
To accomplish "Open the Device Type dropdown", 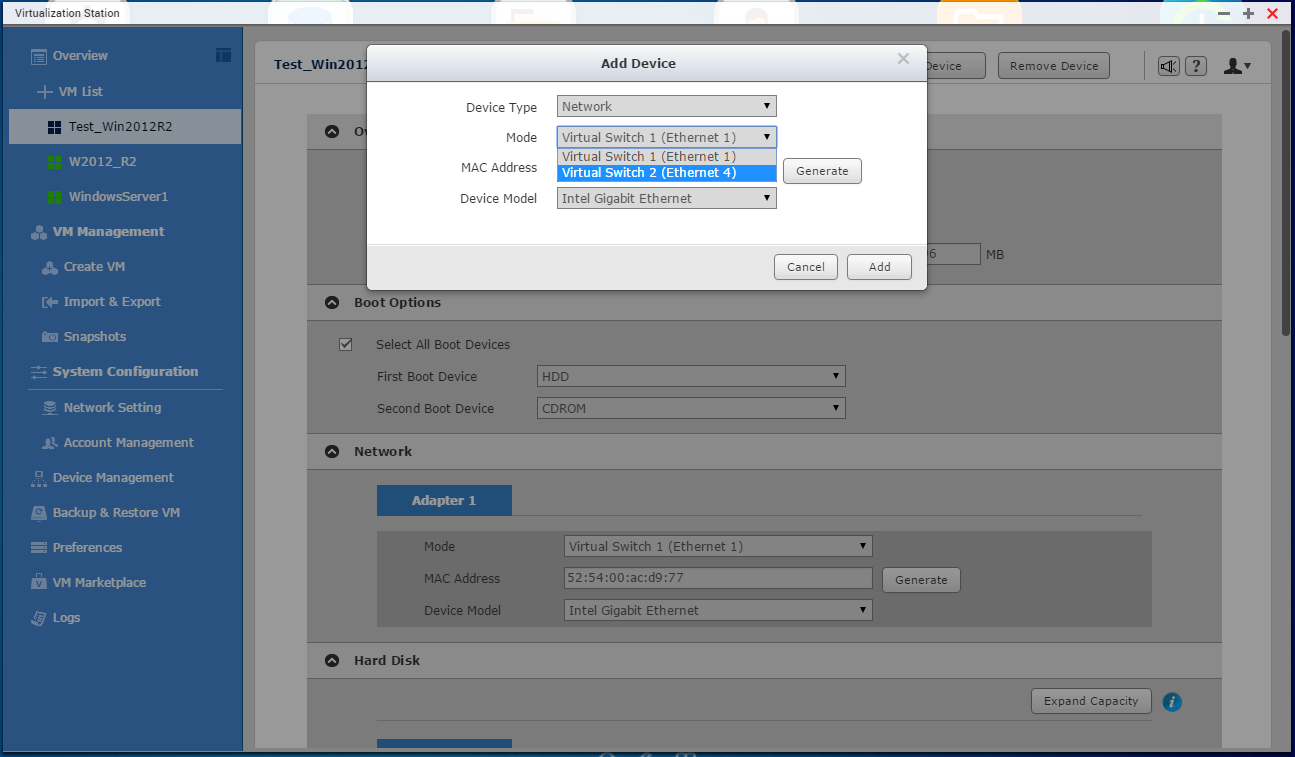I will tap(666, 106).
